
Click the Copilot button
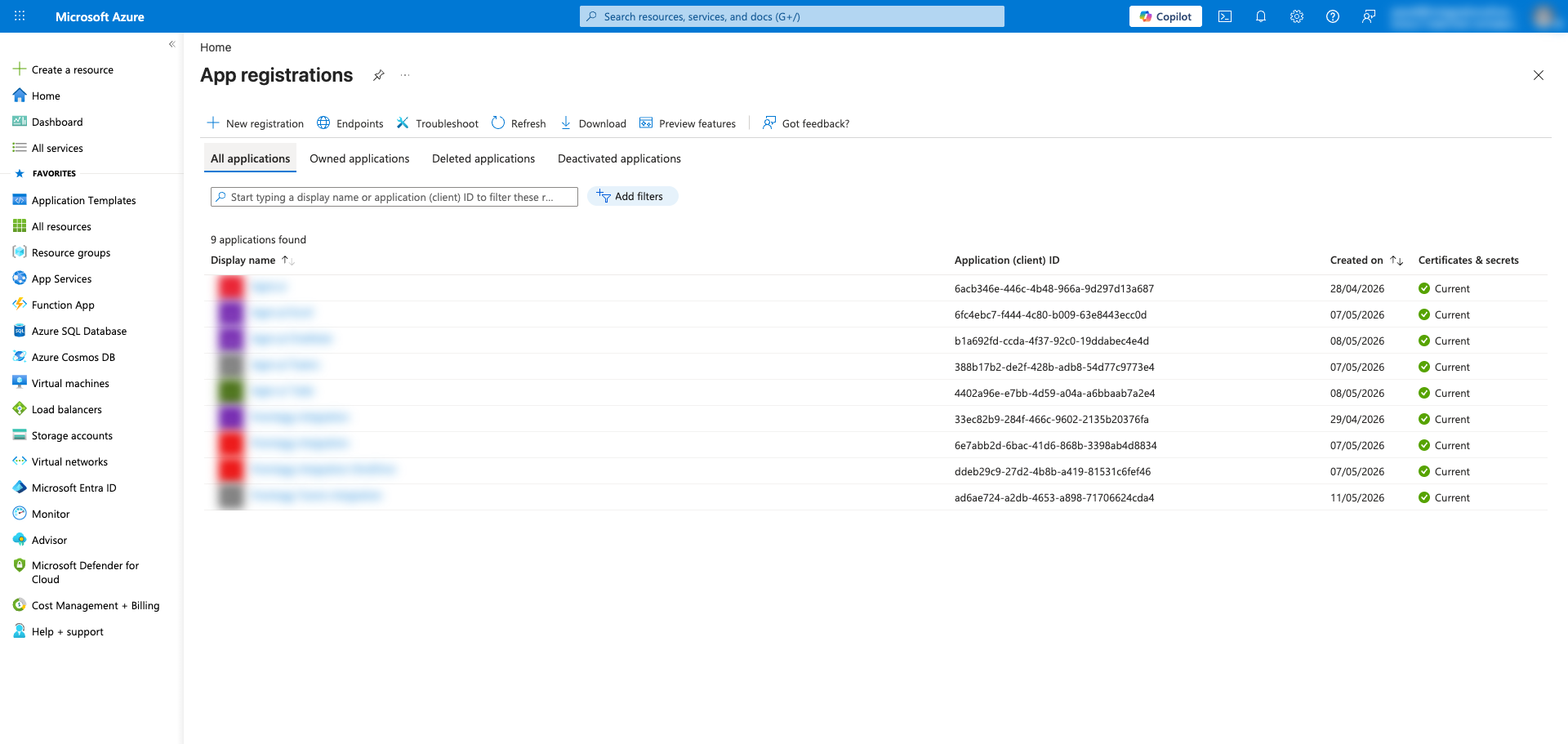click(1165, 16)
